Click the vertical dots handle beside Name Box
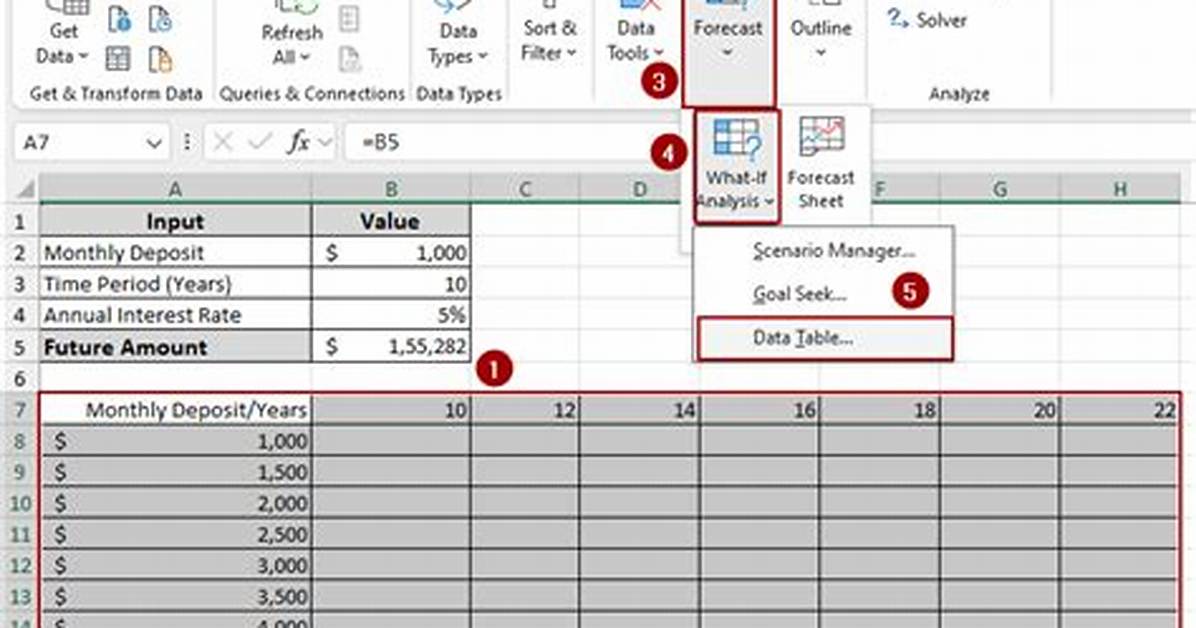Viewport: 1196px width, 628px height. 187,142
